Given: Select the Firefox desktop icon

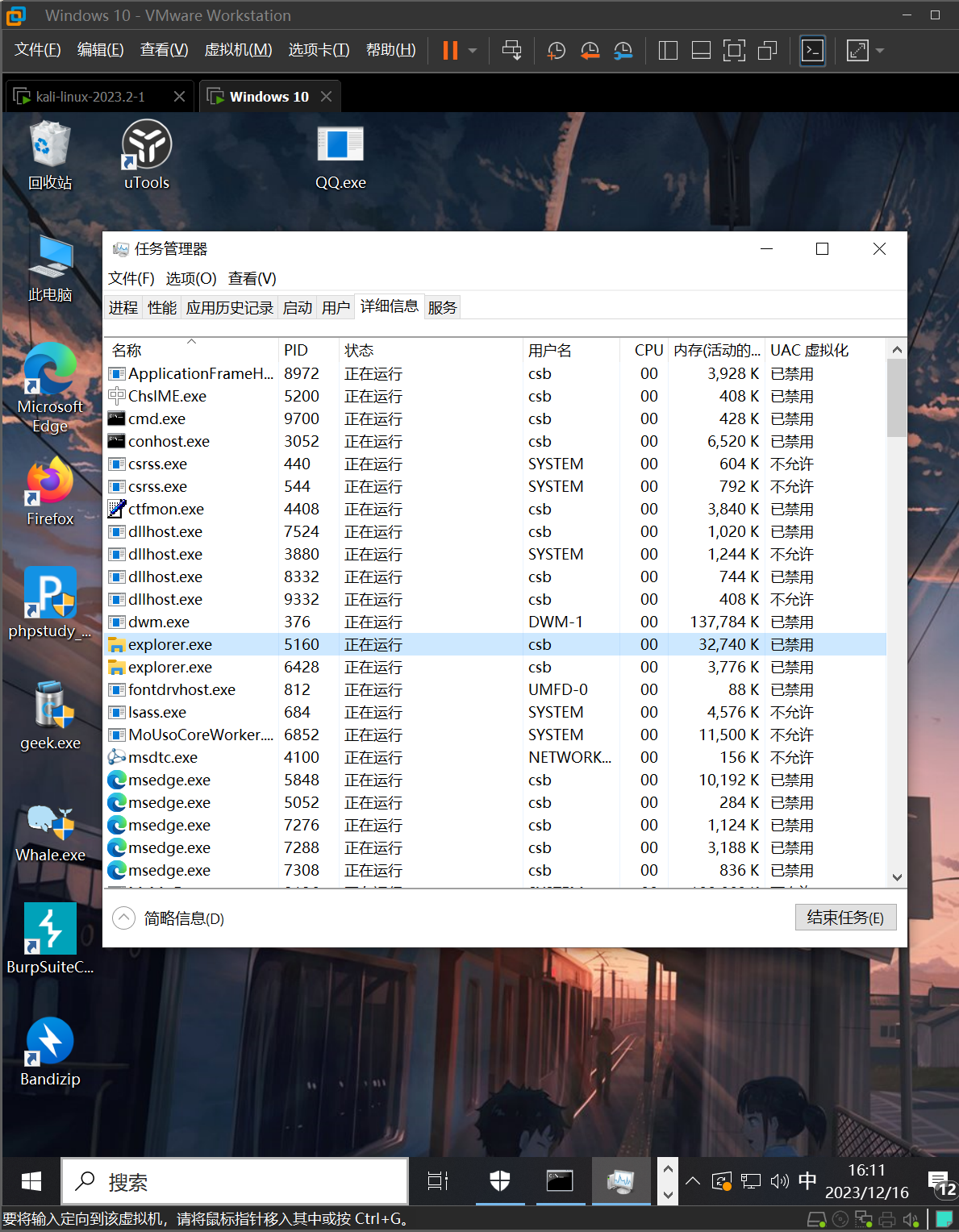Looking at the screenshot, I should (50, 491).
